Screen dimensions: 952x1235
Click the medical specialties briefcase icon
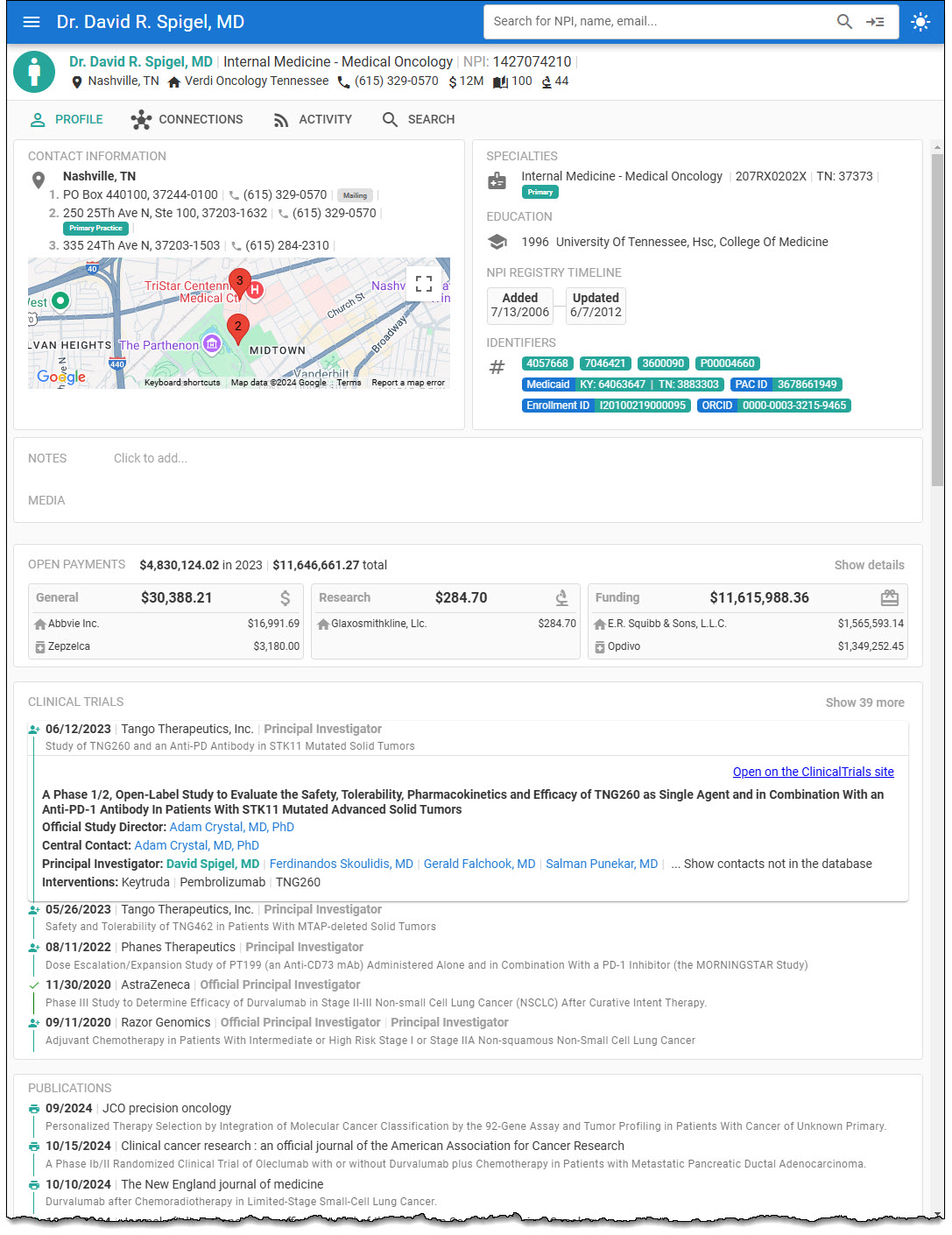tap(497, 180)
